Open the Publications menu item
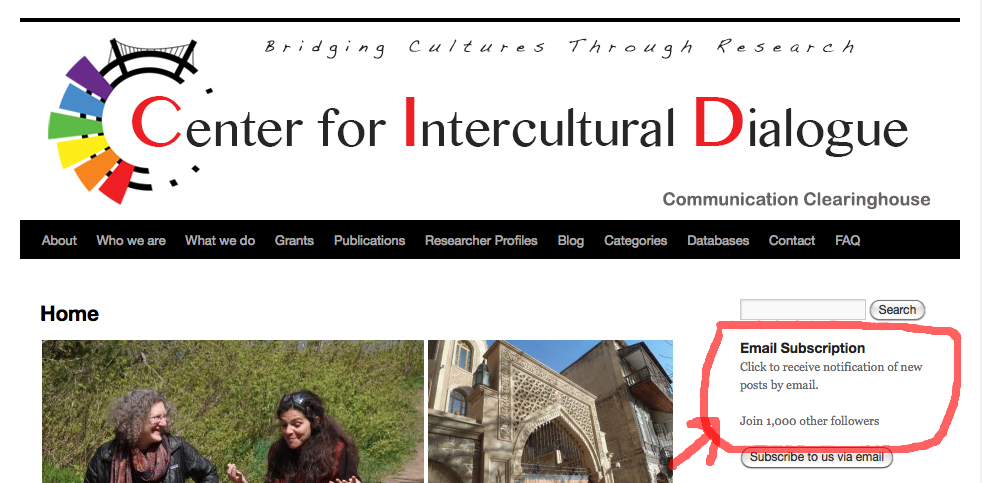 pyautogui.click(x=370, y=241)
